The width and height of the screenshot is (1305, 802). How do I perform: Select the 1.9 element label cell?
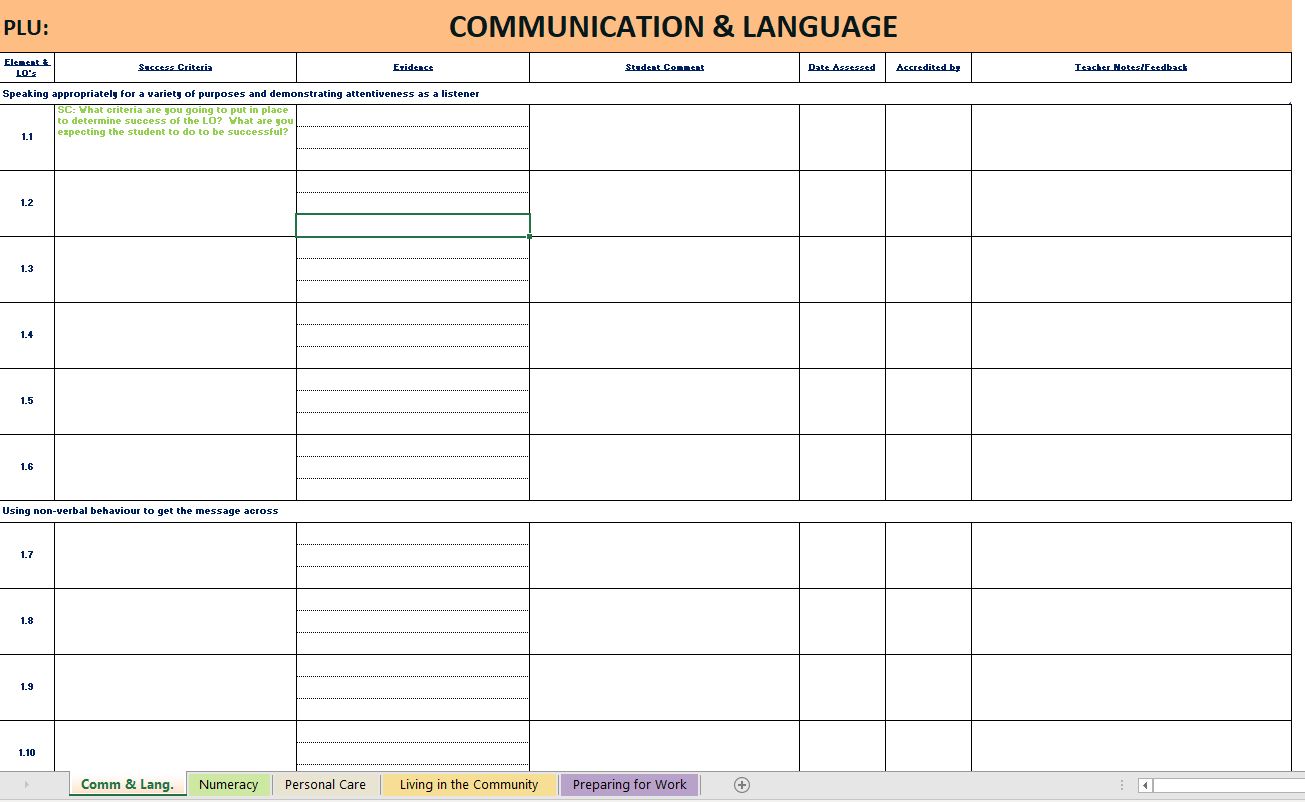(x=27, y=687)
